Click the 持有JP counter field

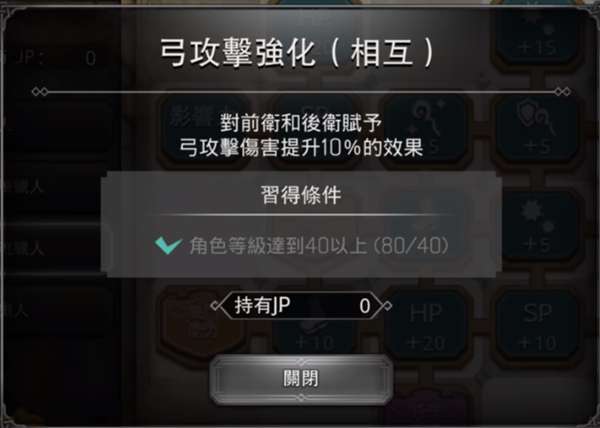click(301, 306)
